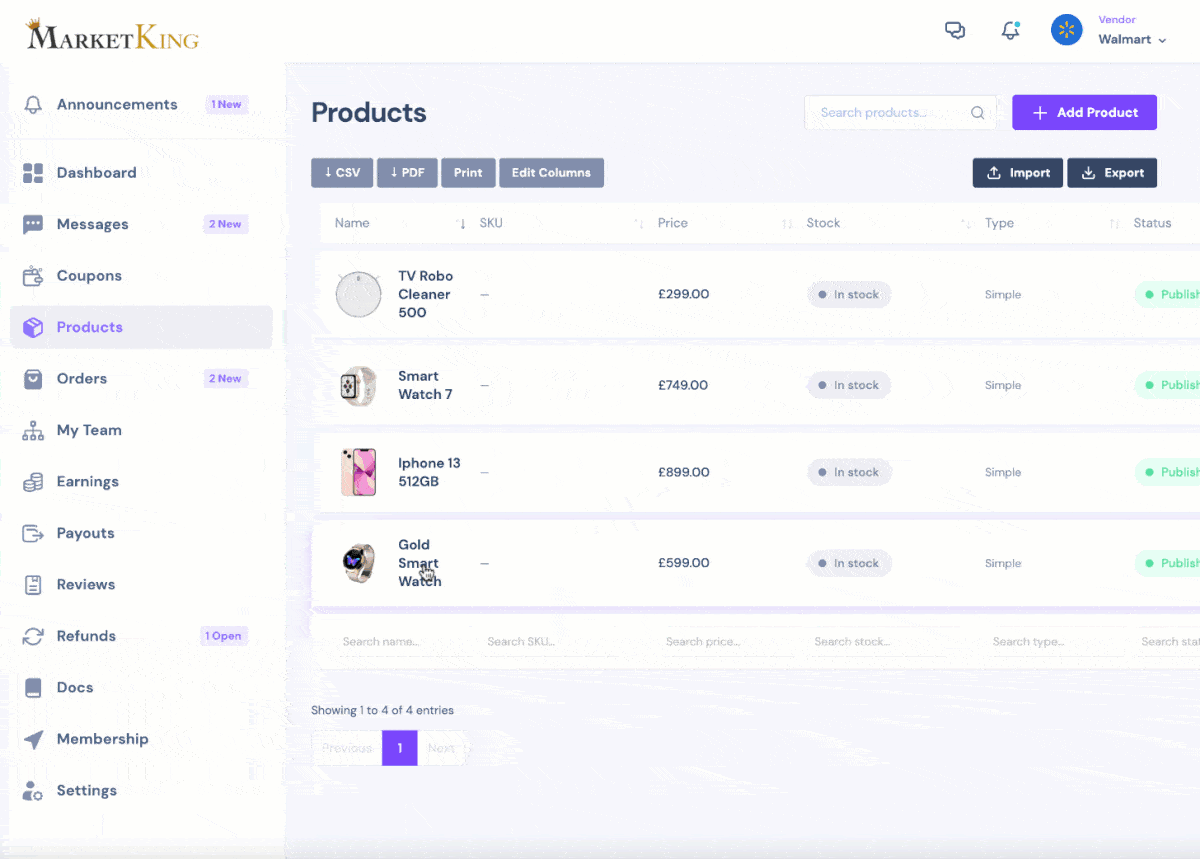
Task: Click the Print button
Action: [x=468, y=173]
